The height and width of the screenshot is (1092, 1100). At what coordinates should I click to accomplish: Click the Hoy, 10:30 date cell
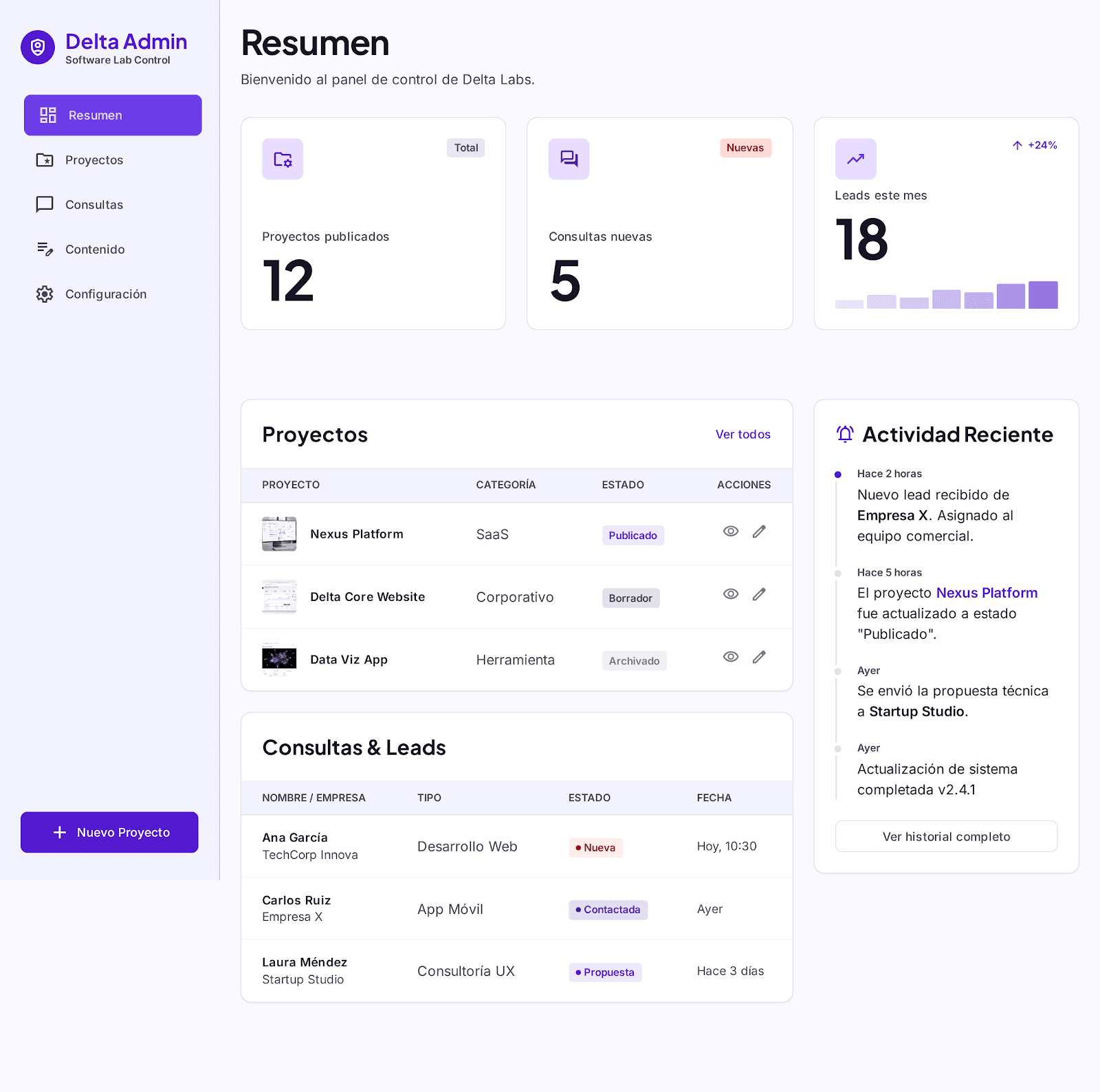point(727,847)
